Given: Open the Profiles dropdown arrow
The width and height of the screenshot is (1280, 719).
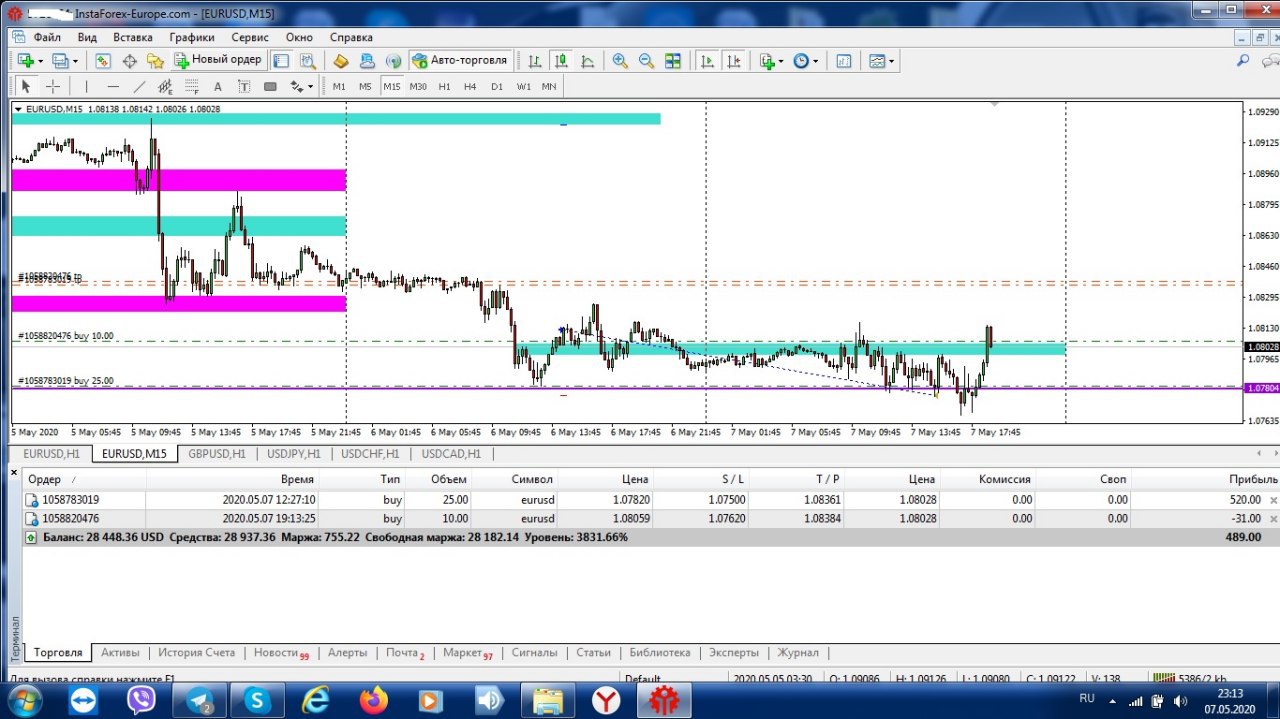Looking at the screenshot, I should 74,61.
